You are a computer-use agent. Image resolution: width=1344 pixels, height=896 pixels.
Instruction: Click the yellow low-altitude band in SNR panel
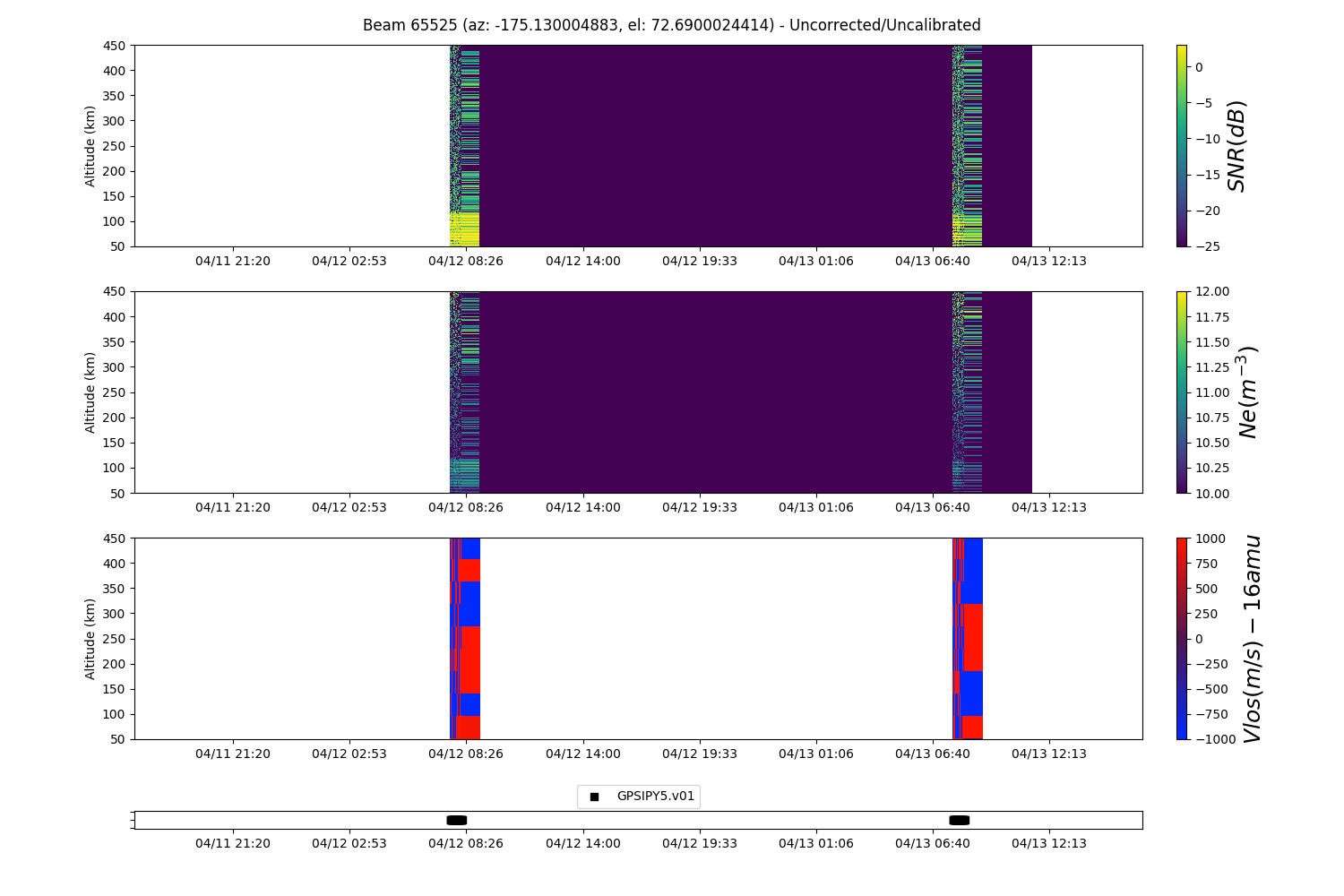(465, 229)
